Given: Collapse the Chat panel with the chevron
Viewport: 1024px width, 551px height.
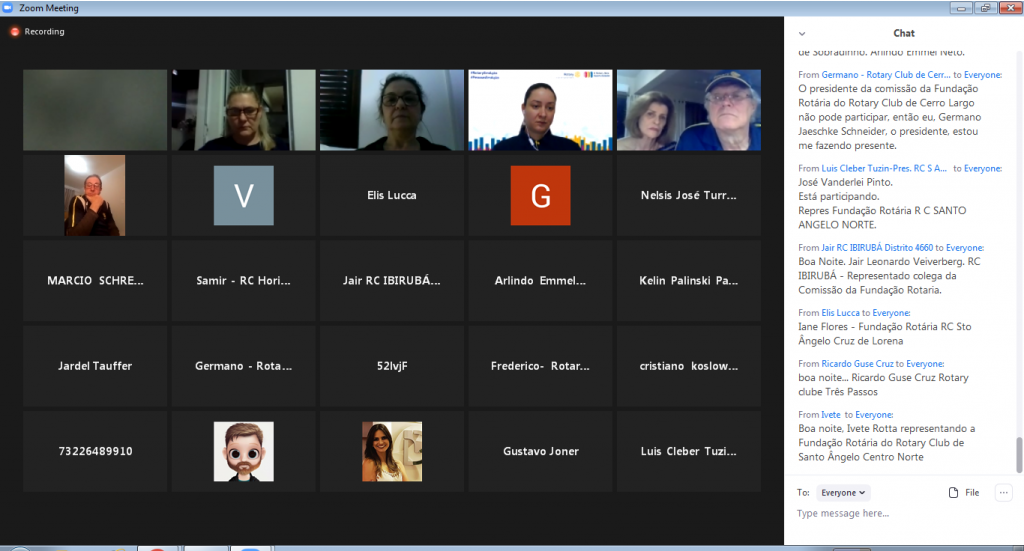Looking at the screenshot, I should tap(802, 34).
